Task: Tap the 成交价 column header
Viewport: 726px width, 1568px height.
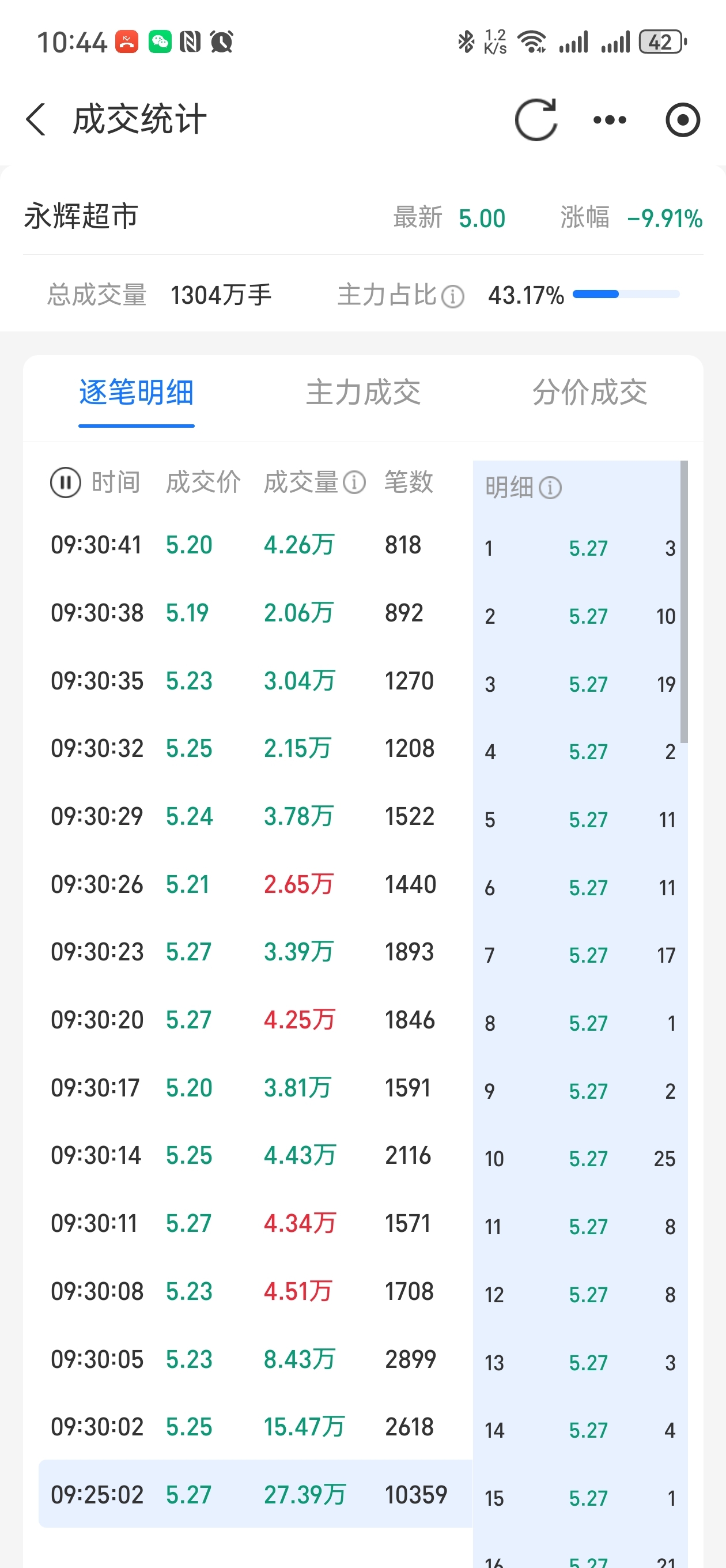Action: pyautogui.click(x=203, y=482)
